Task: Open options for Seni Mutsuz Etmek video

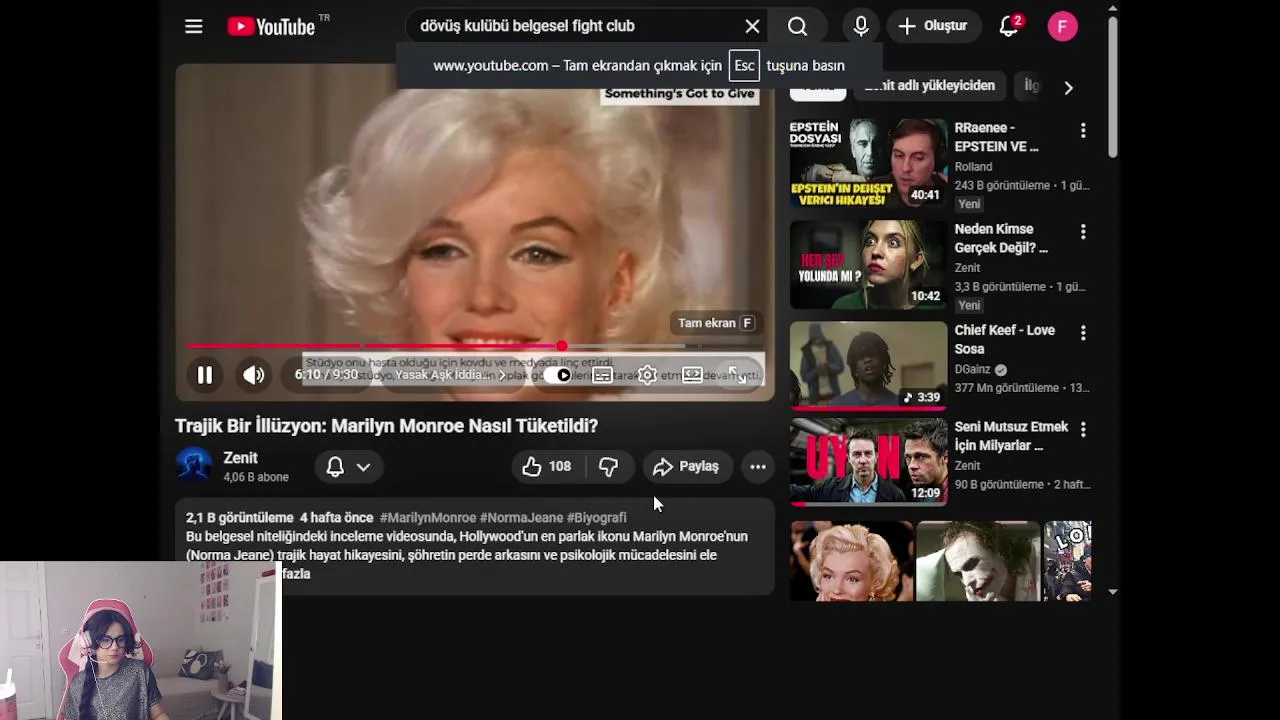Action: click(1083, 429)
